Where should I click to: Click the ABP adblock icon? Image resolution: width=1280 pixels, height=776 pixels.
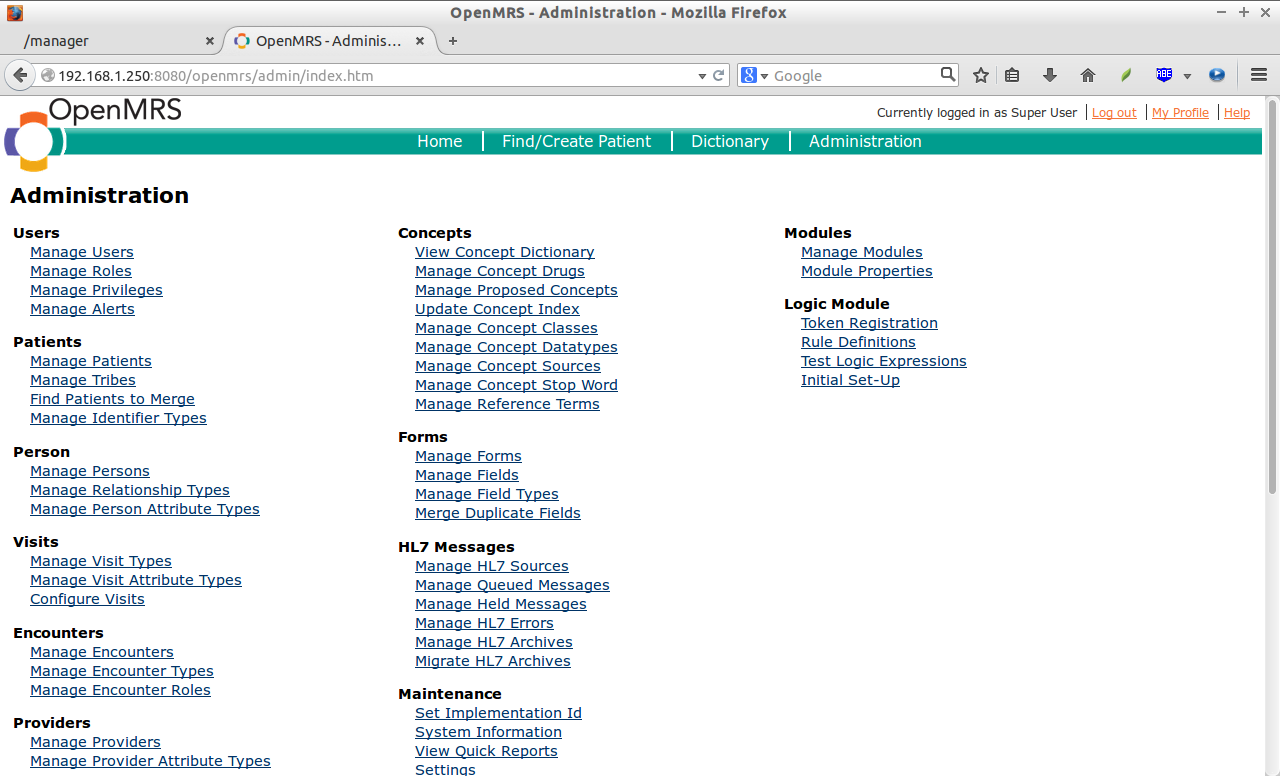1164,75
